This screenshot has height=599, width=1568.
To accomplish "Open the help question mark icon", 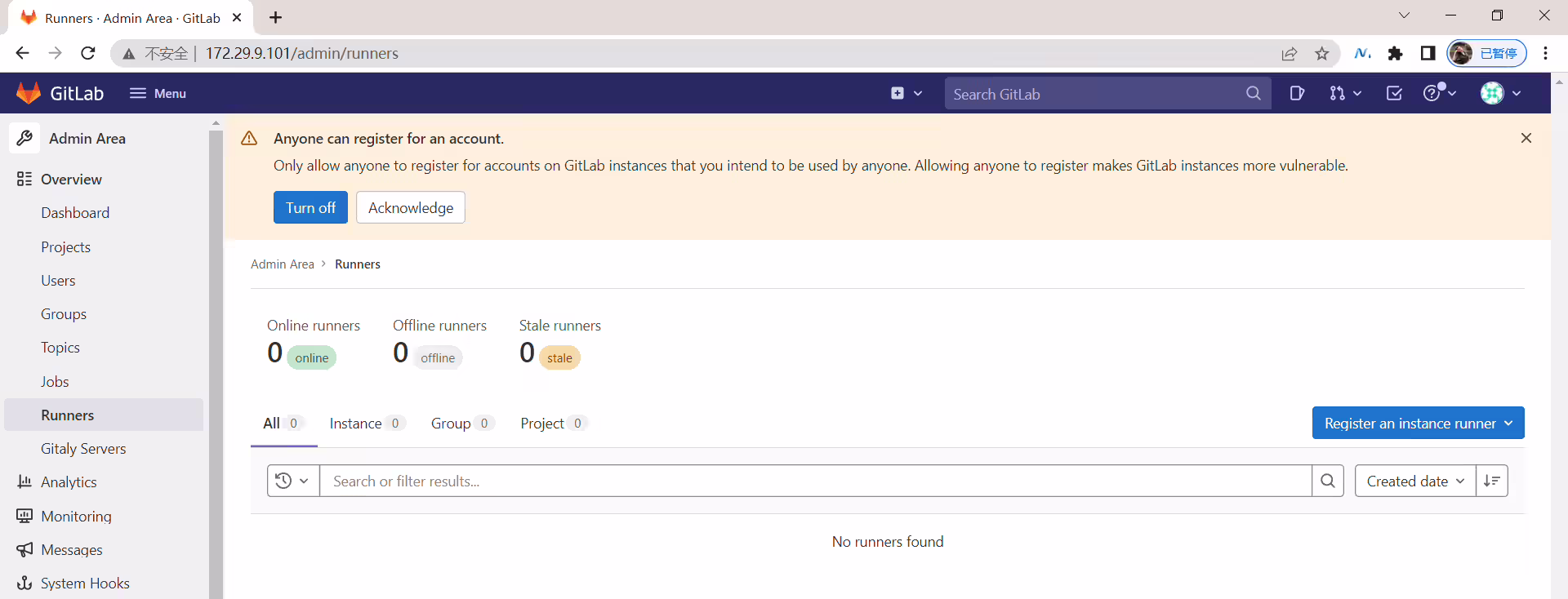I will [x=1439, y=93].
